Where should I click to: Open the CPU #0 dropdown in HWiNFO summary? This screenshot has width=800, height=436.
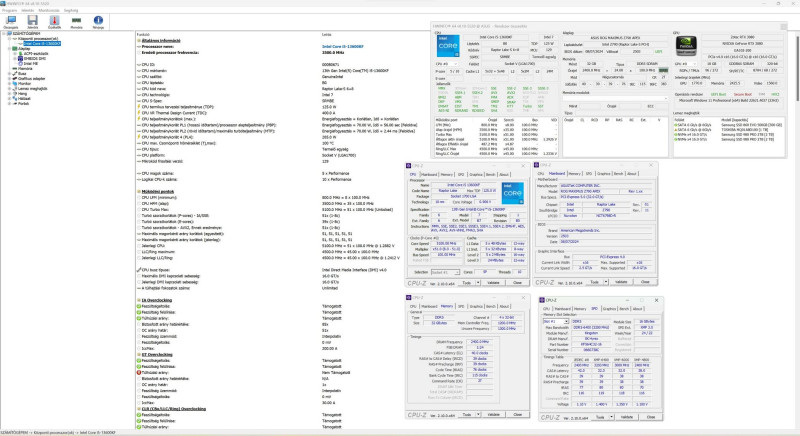[445, 64]
